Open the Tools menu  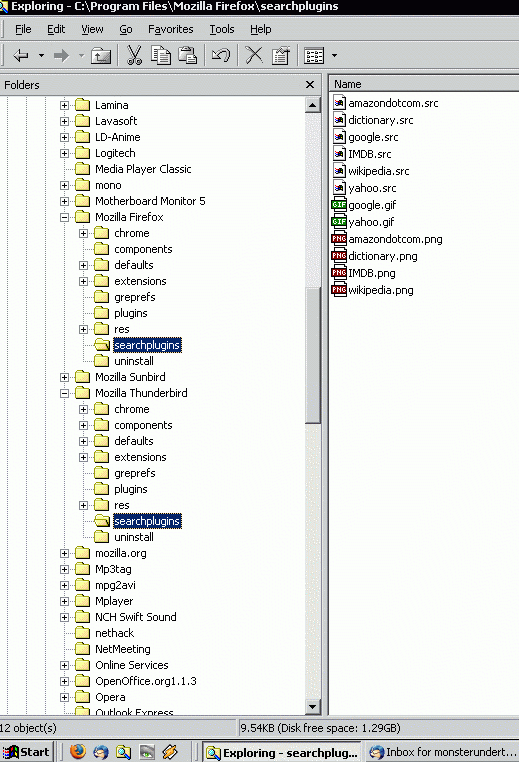coord(222,29)
